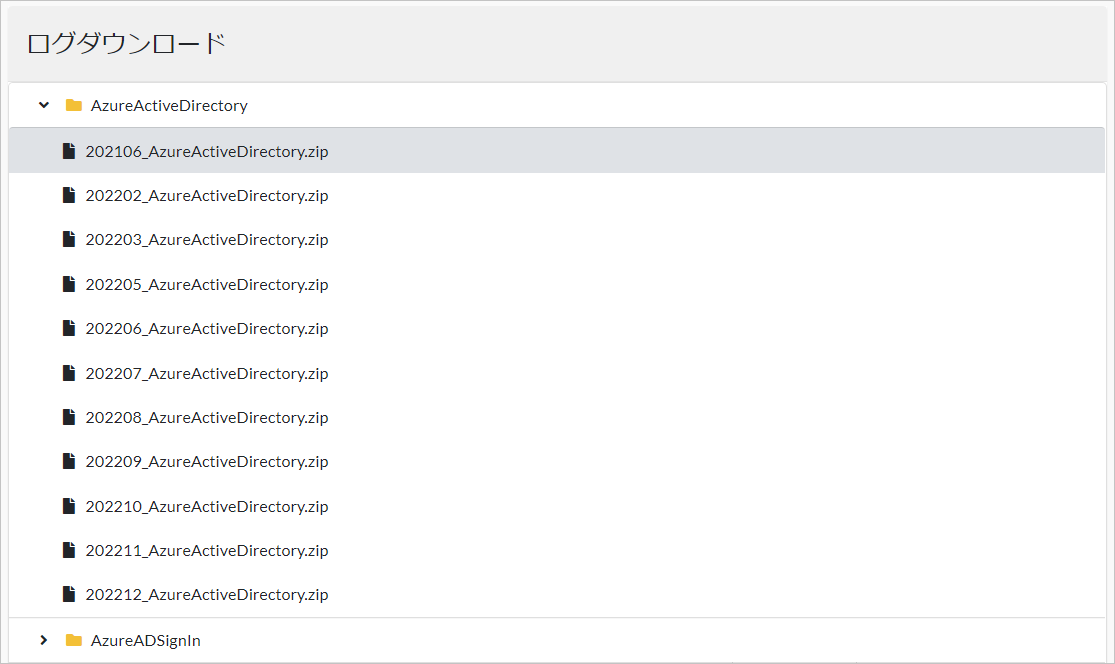The width and height of the screenshot is (1115, 664).
Task: Click file icon for 202210_AzureActiveDirectory.zip
Action: click(69, 505)
